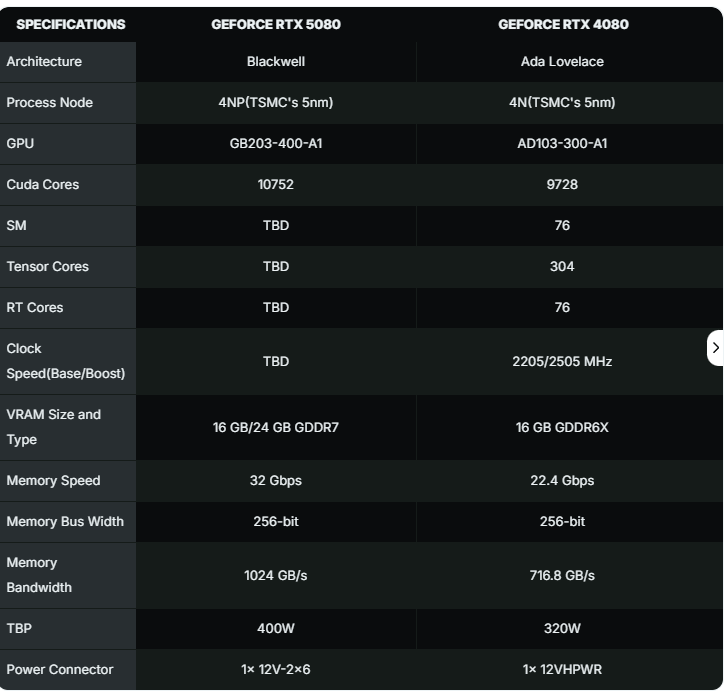
Task: Click the 1× 12VHPWR power connector cell
Action: (562, 670)
